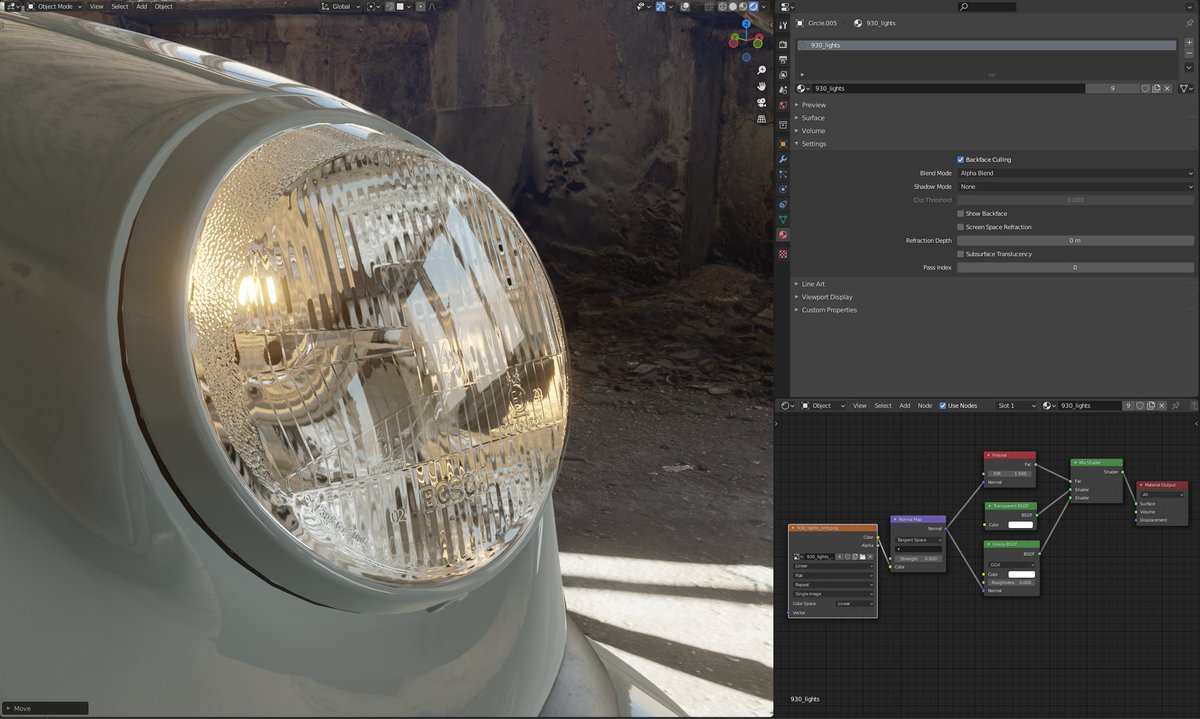Screen dimensions: 1200x719
Task: Unlink material in node editor header
Action: coord(1161,405)
